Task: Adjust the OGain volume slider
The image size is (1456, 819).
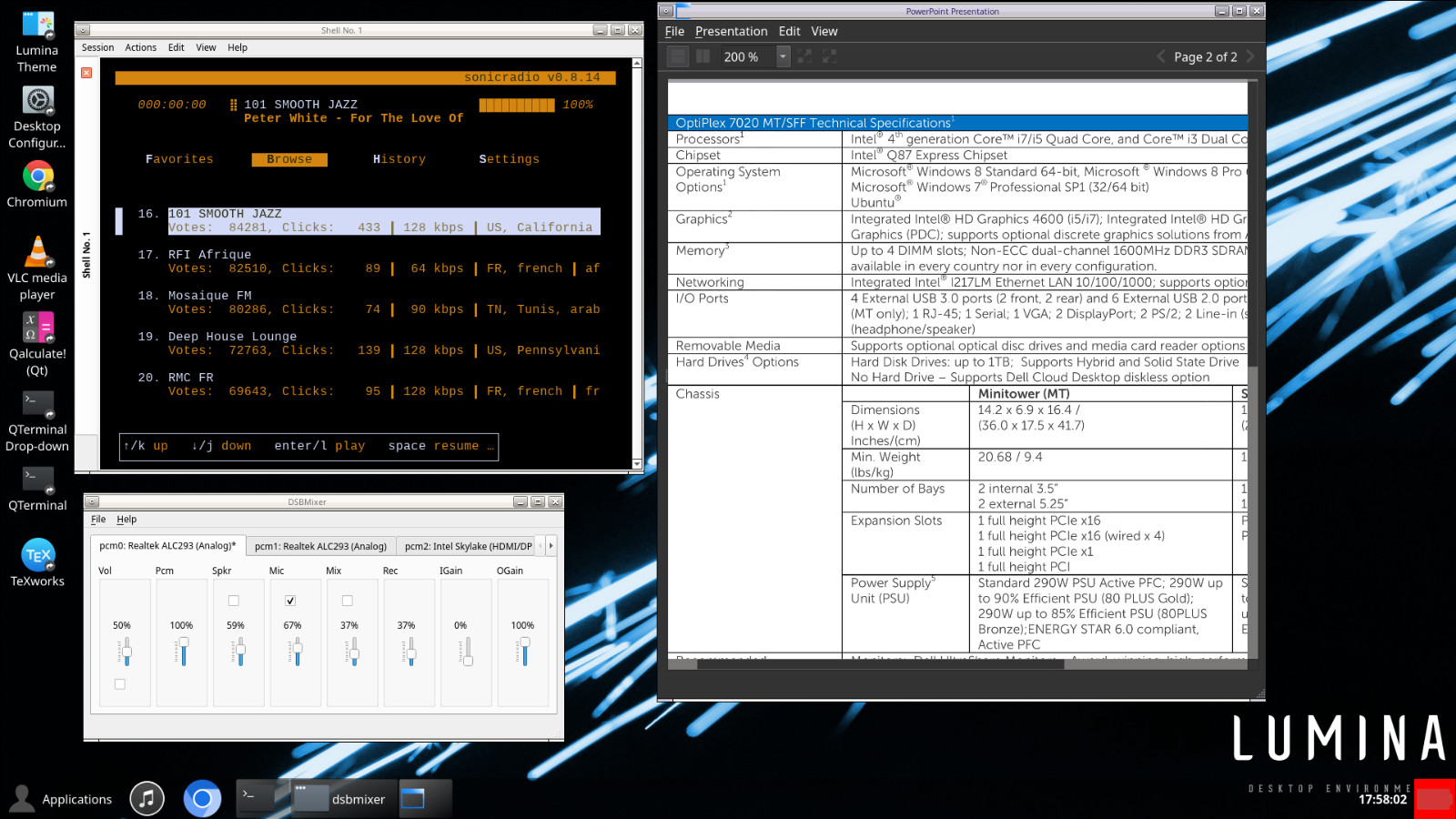Action: [525, 652]
